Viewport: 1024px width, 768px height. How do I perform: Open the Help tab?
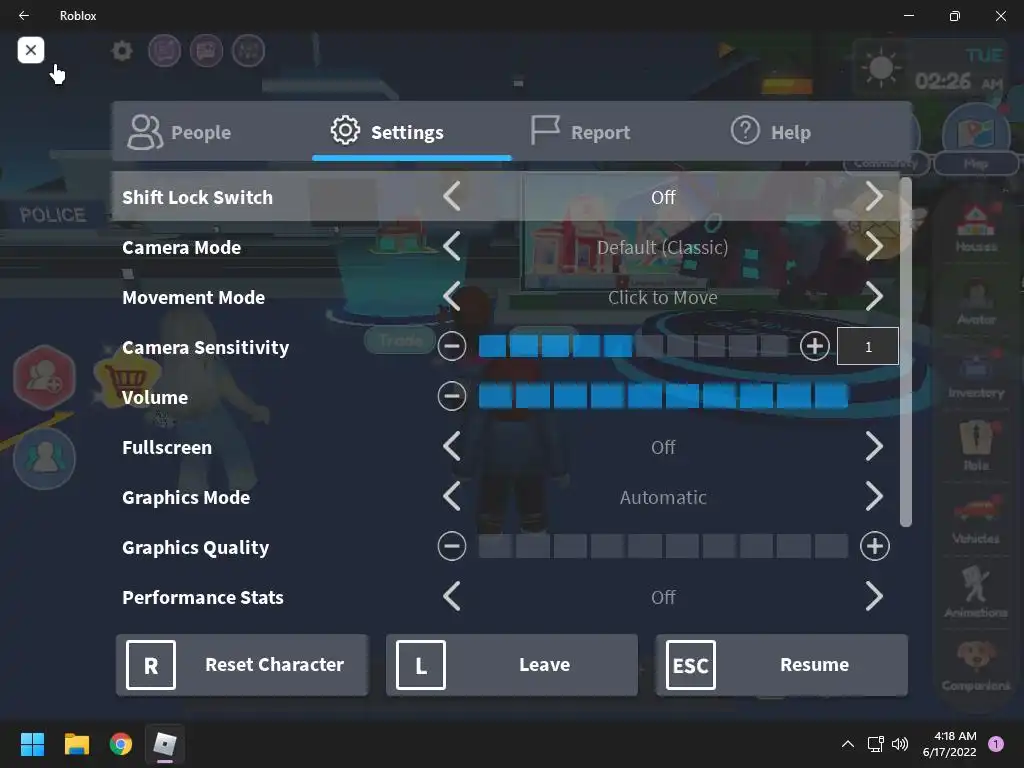[x=771, y=132]
